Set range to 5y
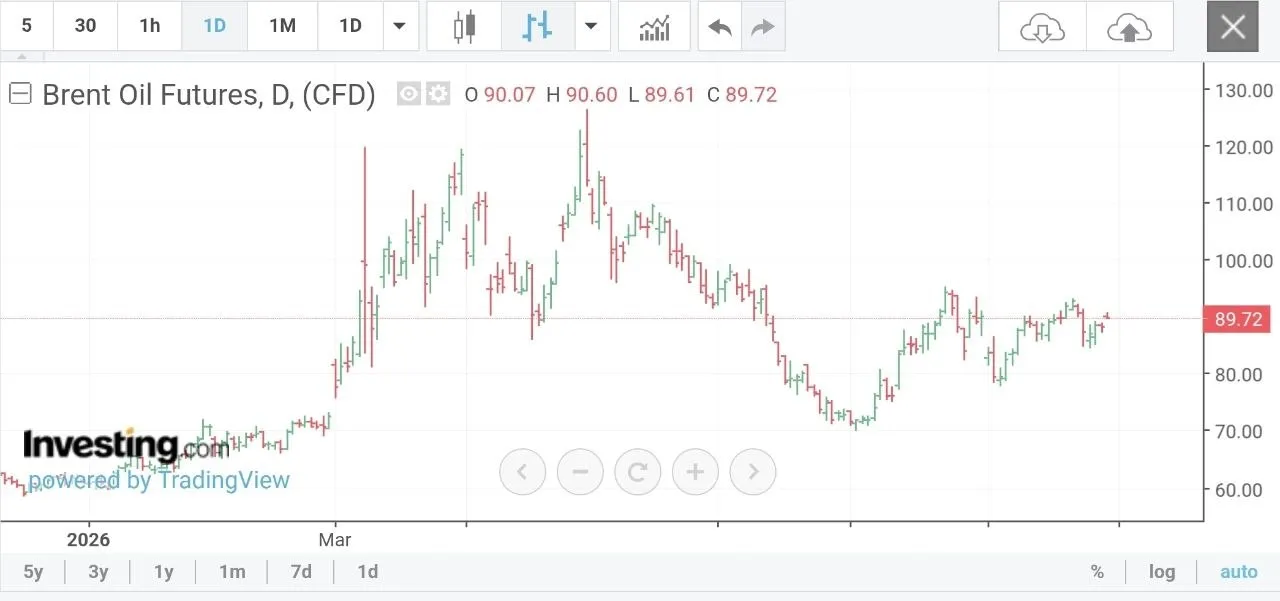The width and height of the screenshot is (1280, 601). [x=33, y=572]
